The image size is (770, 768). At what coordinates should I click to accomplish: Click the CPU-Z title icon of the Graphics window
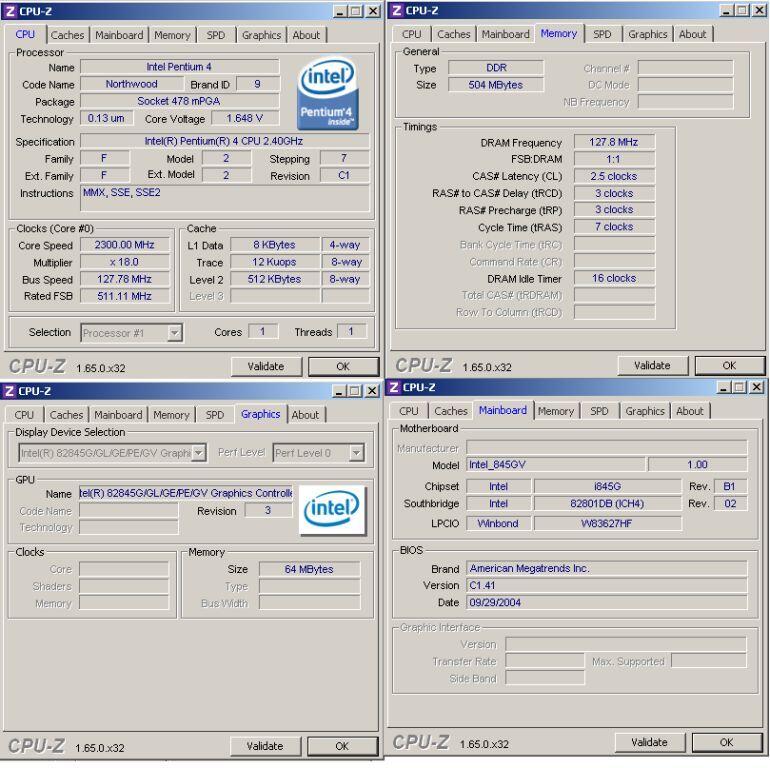tap(9, 391)
